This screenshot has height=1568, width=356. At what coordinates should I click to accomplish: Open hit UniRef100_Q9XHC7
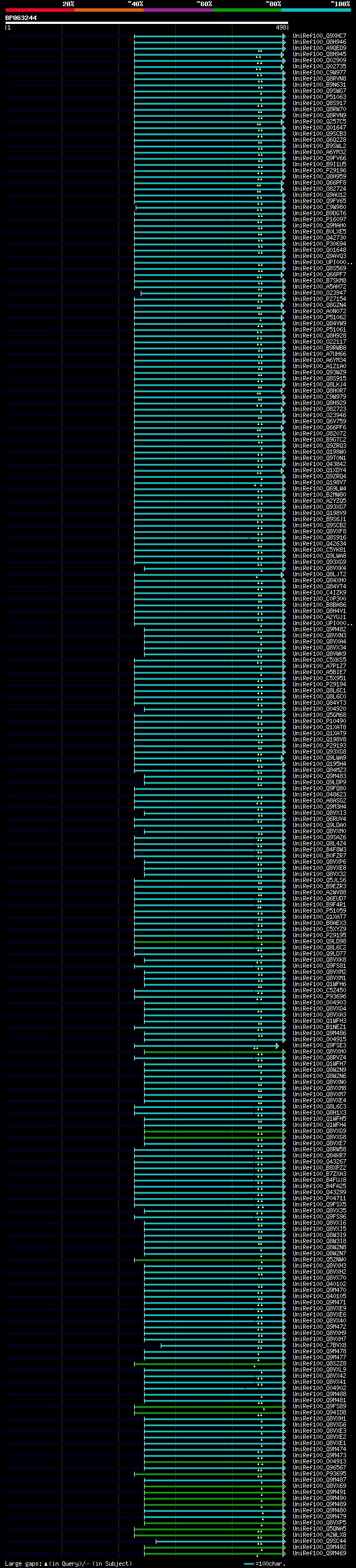(319, 36)
